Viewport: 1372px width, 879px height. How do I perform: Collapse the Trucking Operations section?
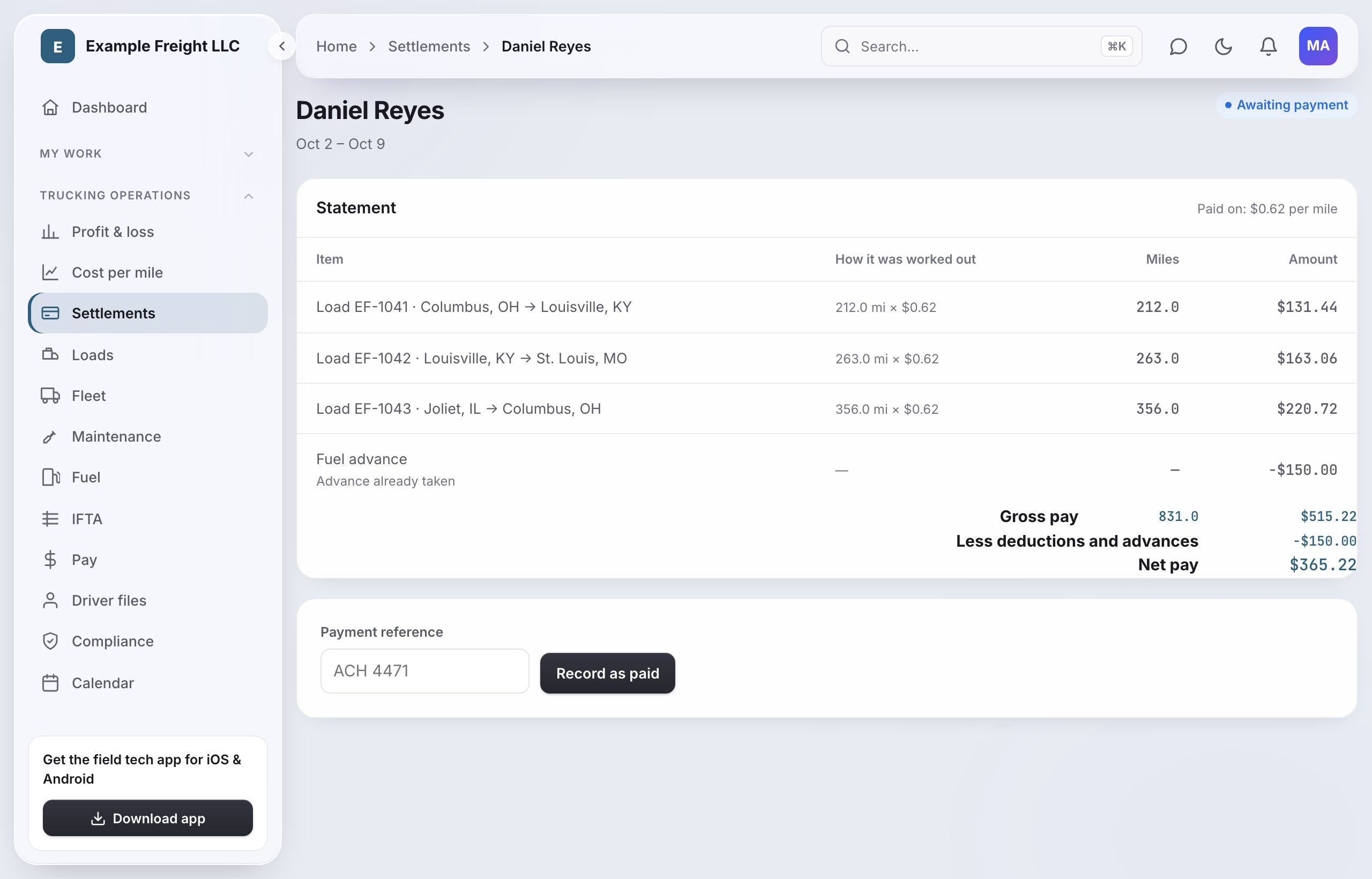pos(148,195)
